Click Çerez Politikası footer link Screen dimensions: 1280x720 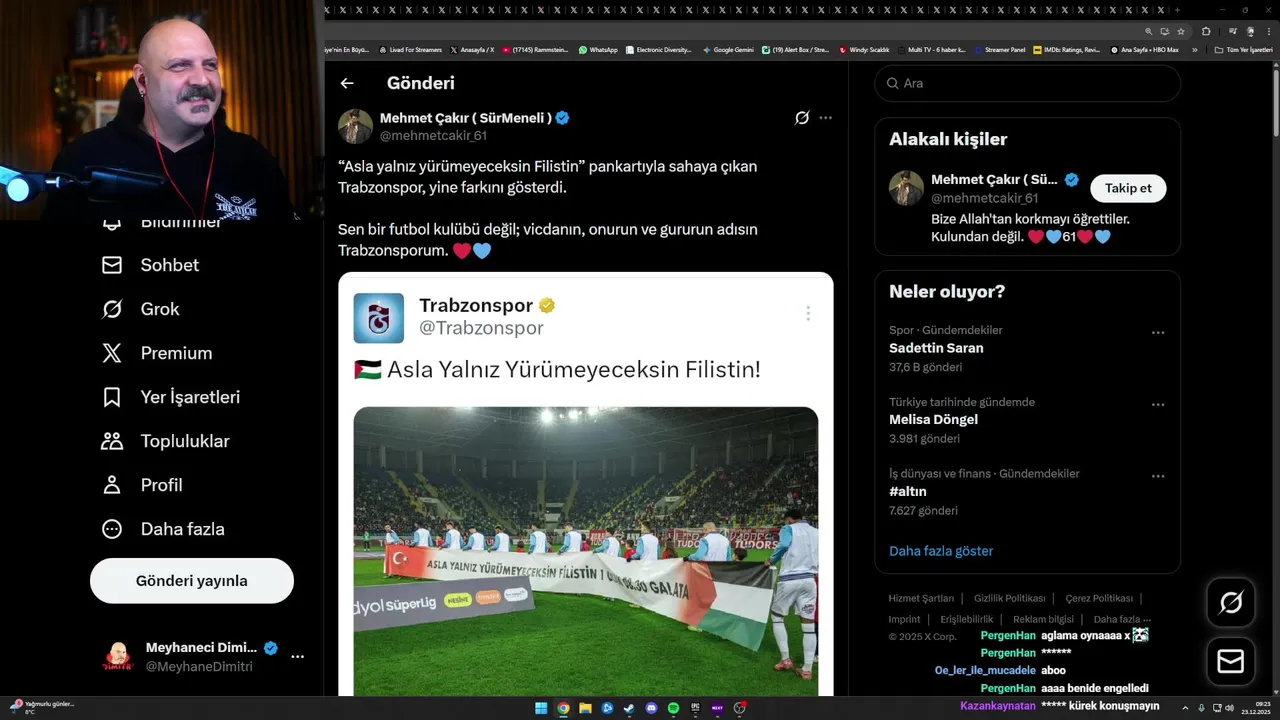tap(1099, 598)
